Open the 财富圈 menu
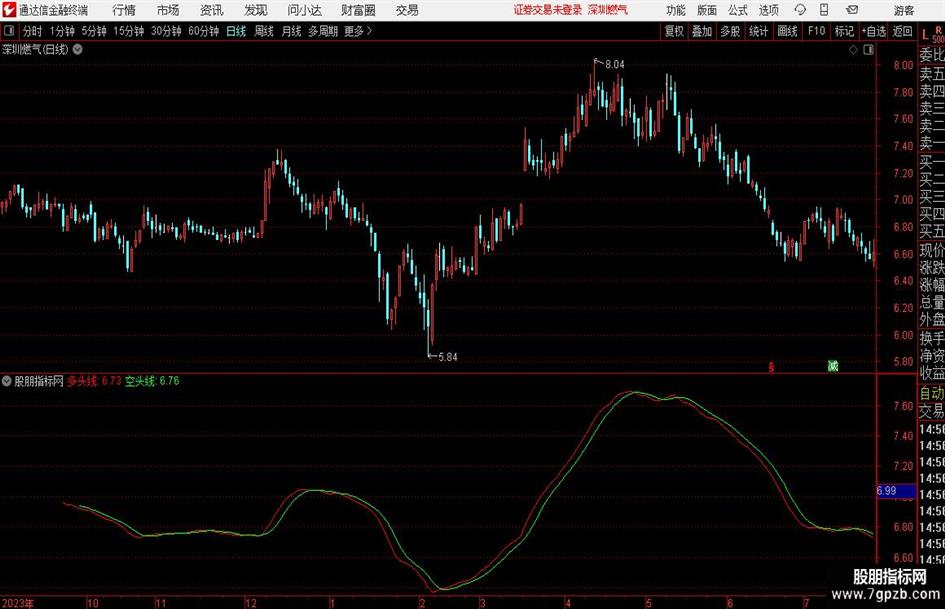945x609 pixels. pyautogui.click(x=358, y=10)
